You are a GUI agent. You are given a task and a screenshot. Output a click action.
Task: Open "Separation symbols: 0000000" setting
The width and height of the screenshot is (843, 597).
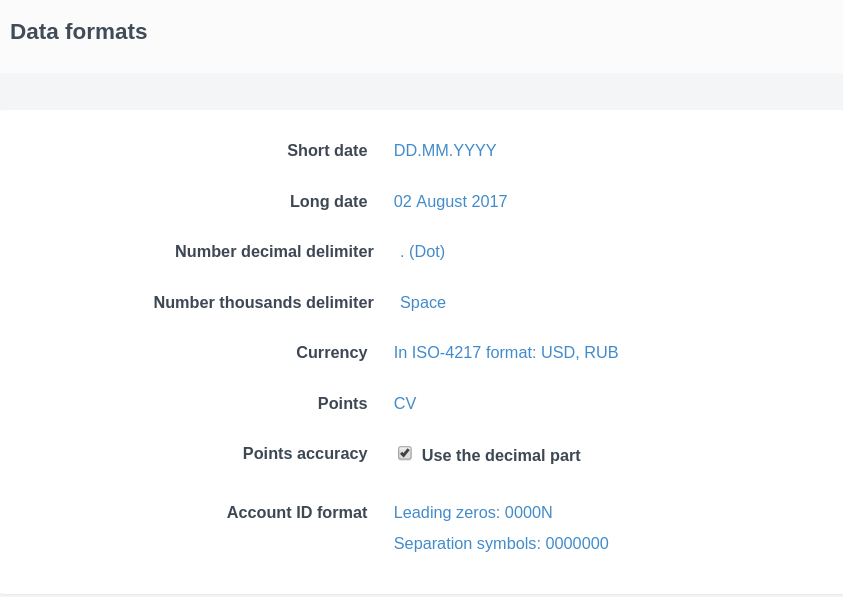point(501,544)
